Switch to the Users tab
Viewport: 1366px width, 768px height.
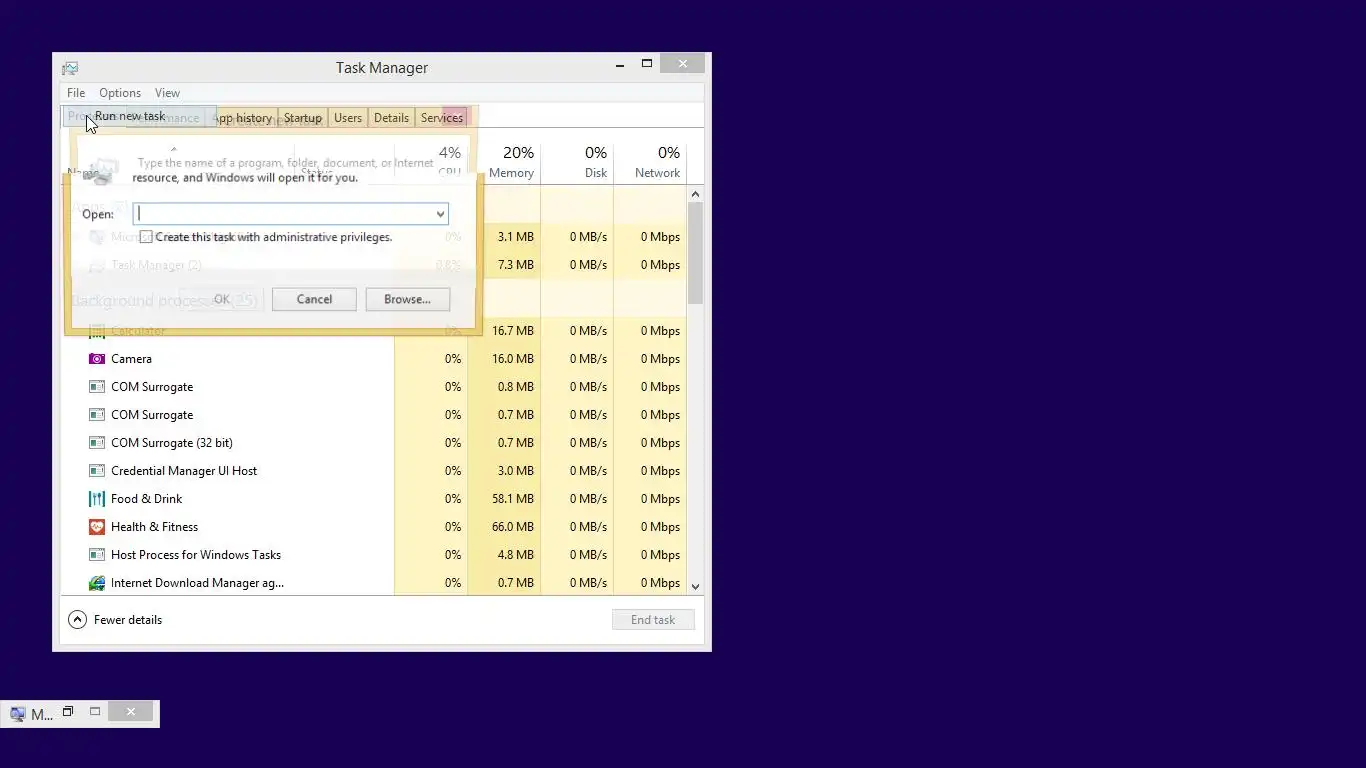348,118
